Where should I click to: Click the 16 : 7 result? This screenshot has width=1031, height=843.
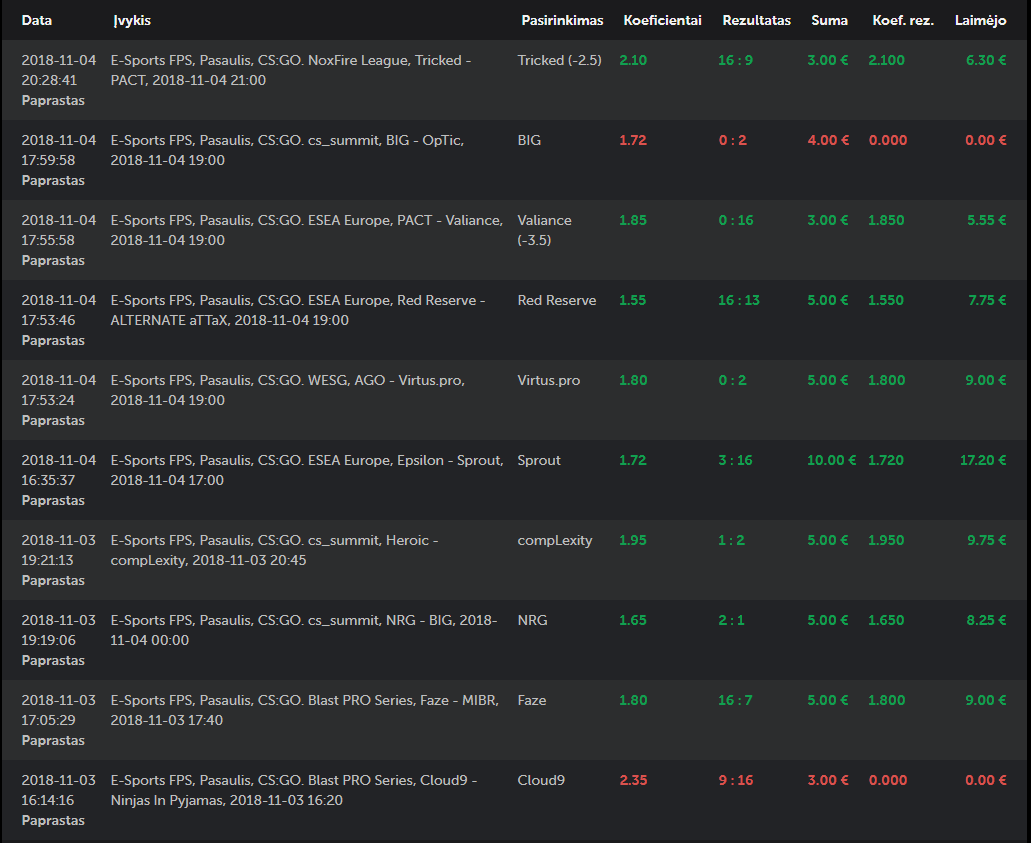pyautogui.click(x=735, y=700)
